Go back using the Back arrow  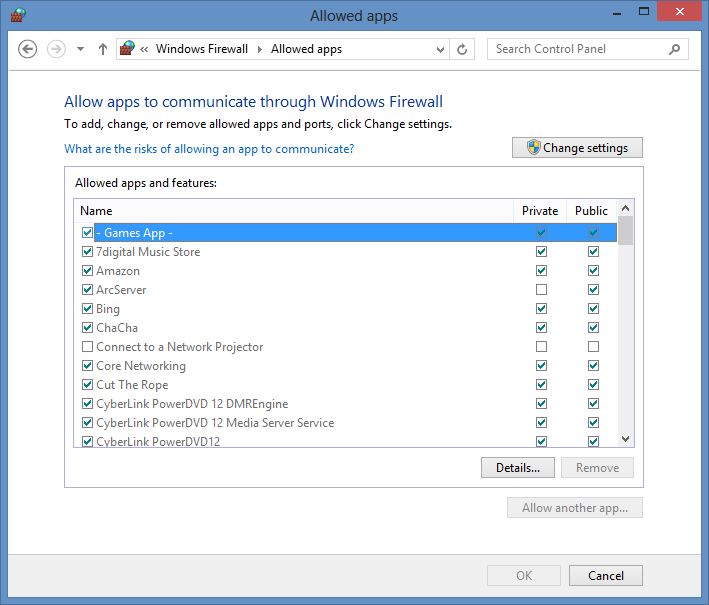[28, 49]
